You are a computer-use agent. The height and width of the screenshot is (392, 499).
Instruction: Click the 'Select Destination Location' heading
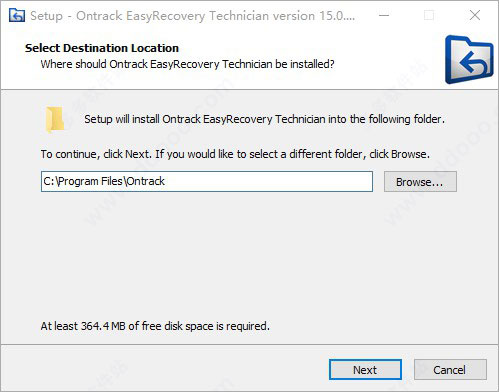102,48
